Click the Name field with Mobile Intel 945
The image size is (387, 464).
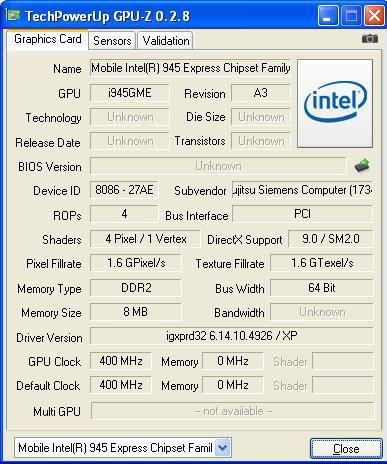(190, 68)
